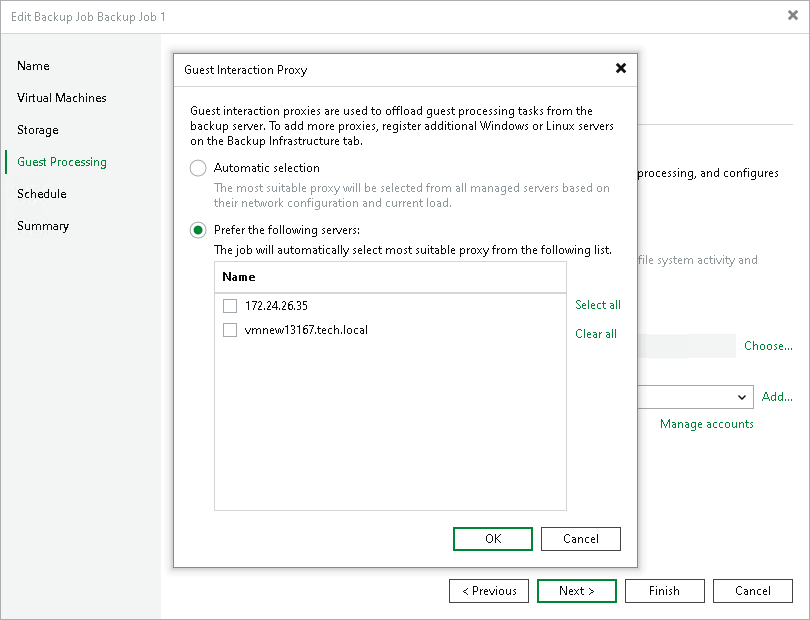
Task: Go to the Schedule step
Action: pos(41,193)
